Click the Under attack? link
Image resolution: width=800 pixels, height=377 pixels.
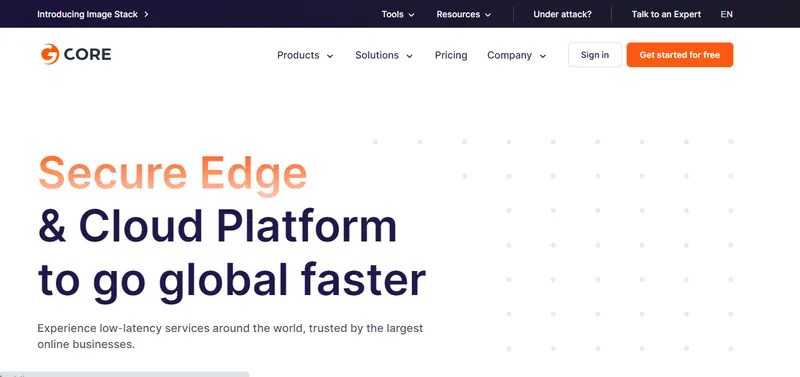tap(562, 14)
